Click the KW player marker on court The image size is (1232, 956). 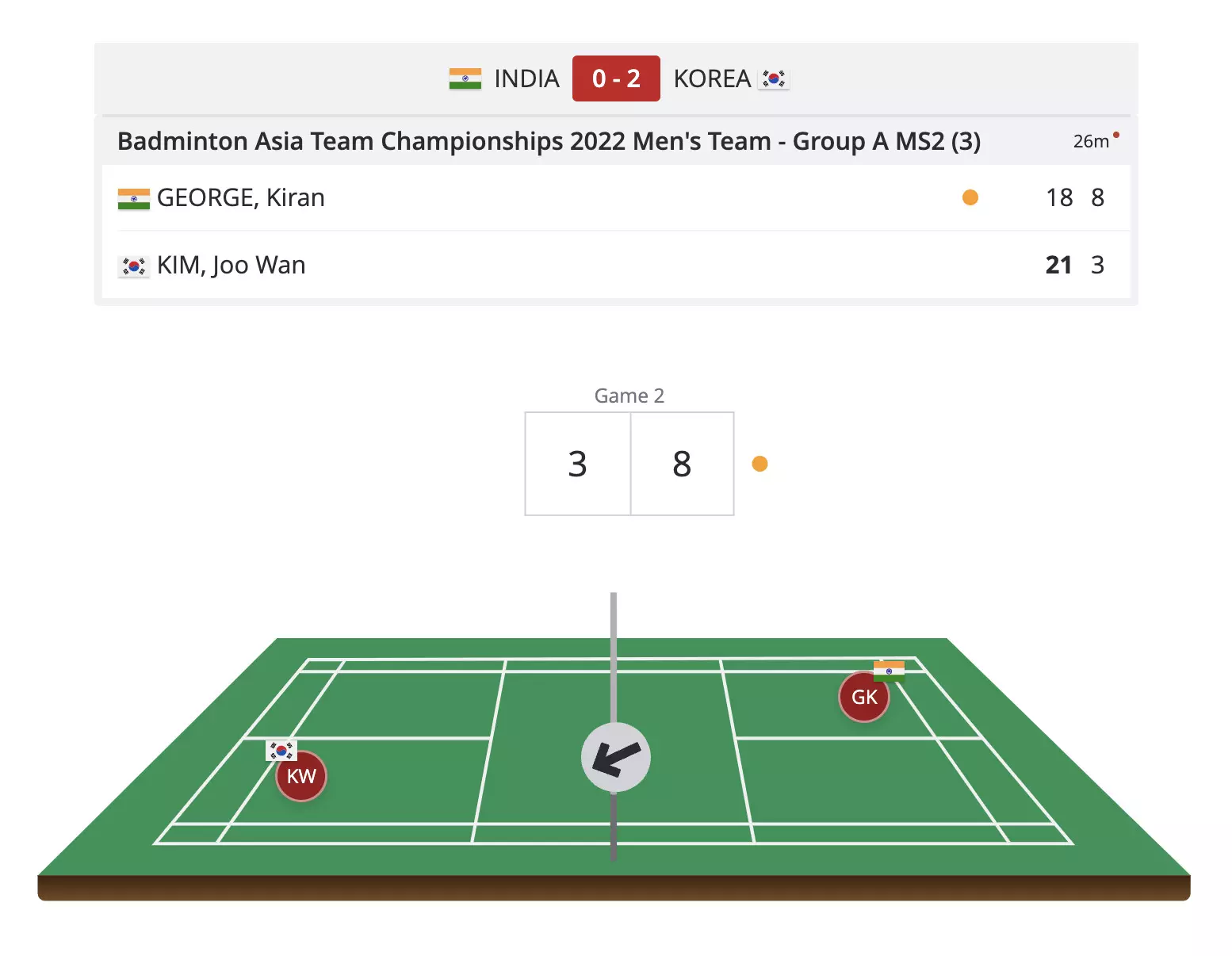coord(301,776)
